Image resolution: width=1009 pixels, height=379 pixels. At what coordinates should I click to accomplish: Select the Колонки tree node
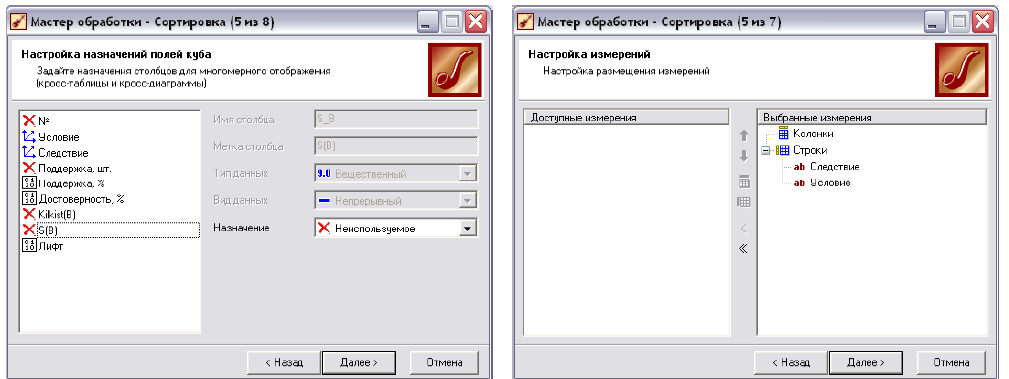813,134
